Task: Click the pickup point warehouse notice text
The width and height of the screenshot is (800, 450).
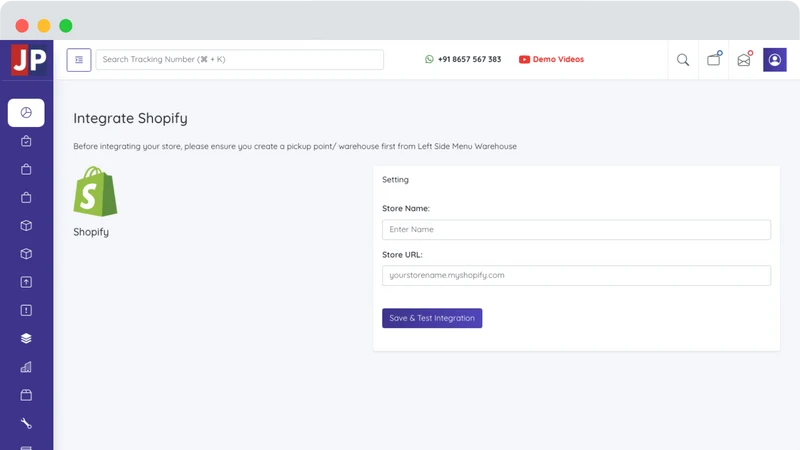Action: pos(295,146)
